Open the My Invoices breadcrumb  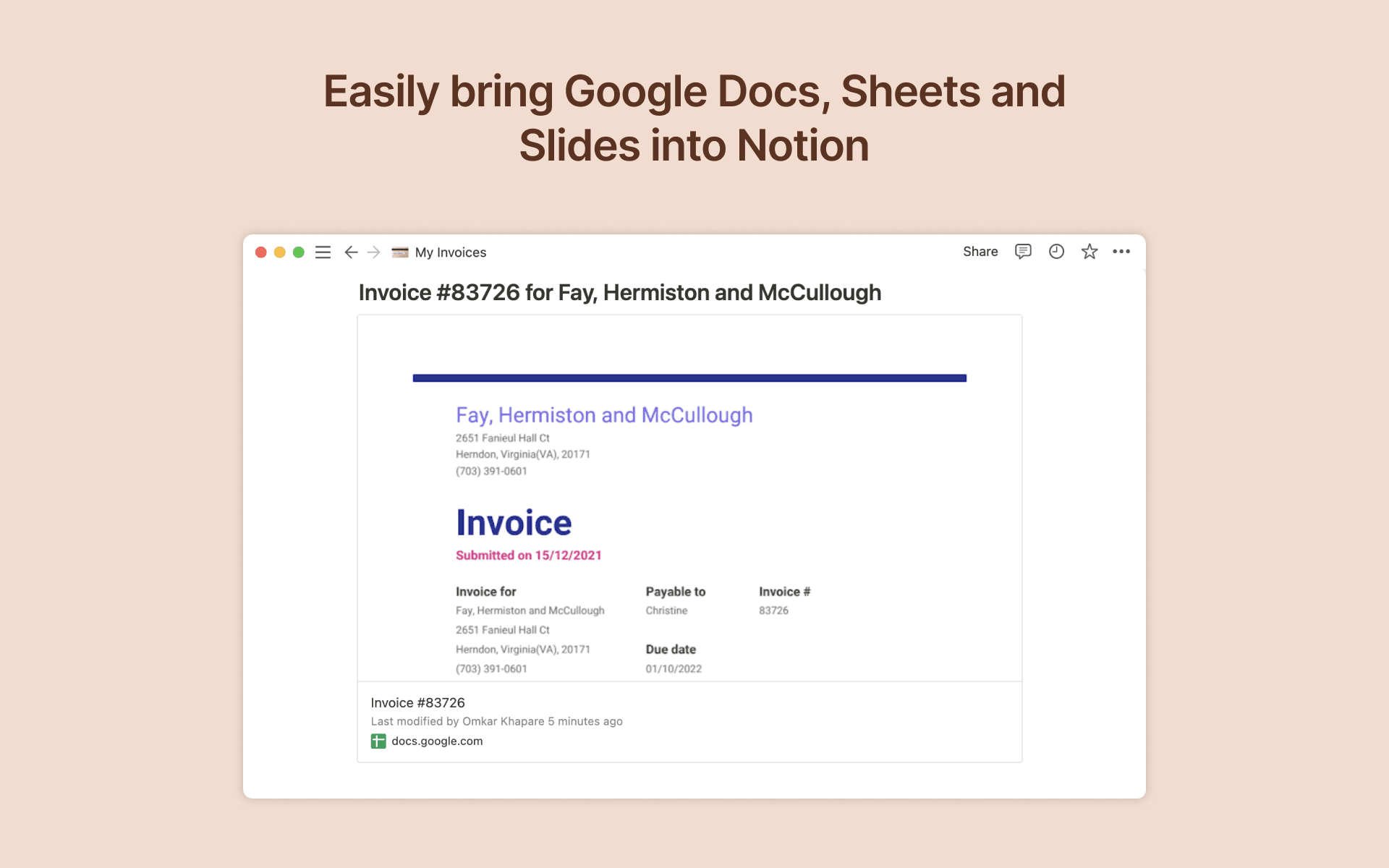coord(450,252)
